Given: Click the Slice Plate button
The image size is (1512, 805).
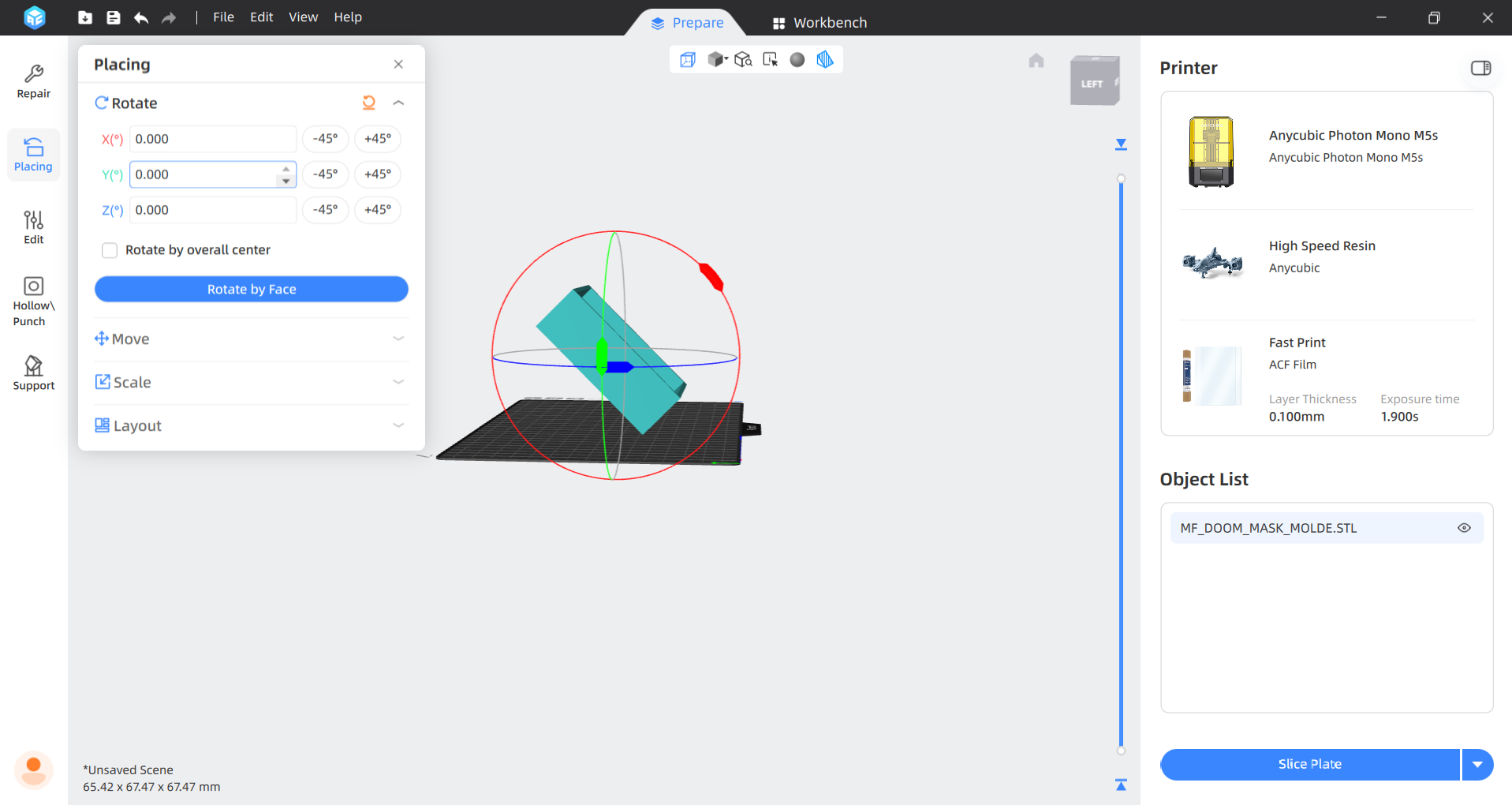Looking at the screenshot, I should (x=1309, y=765).
